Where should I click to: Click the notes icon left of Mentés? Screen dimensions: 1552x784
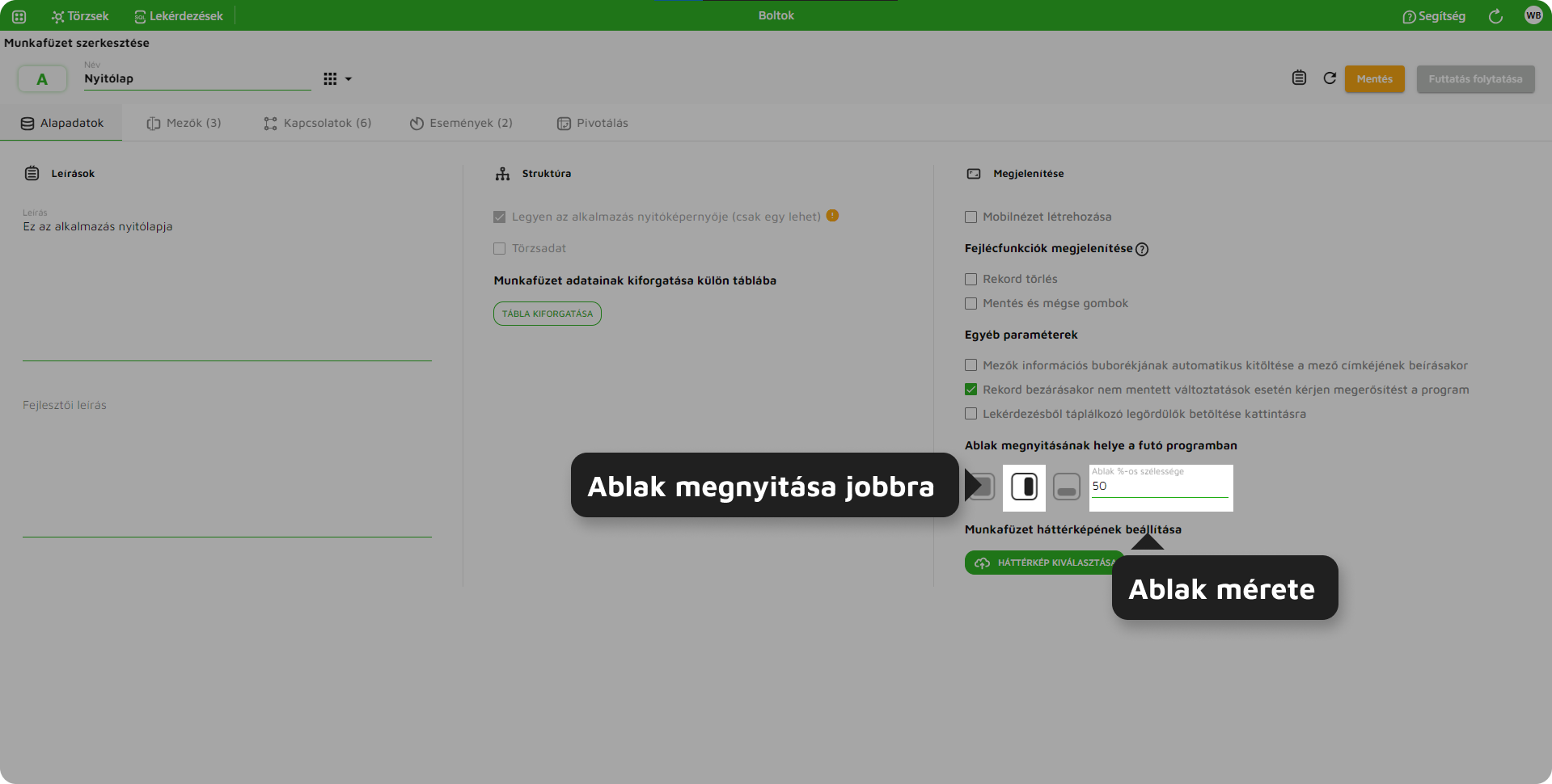1299,78
